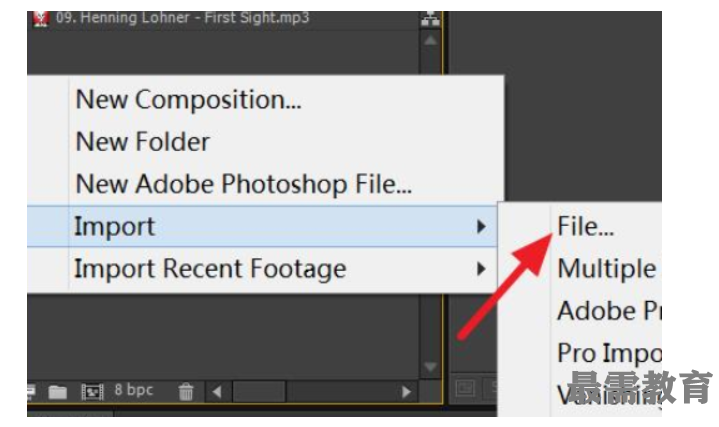The image size is (719, 427).
Task: Click the trash can delete icon
Action: point(186,392)
